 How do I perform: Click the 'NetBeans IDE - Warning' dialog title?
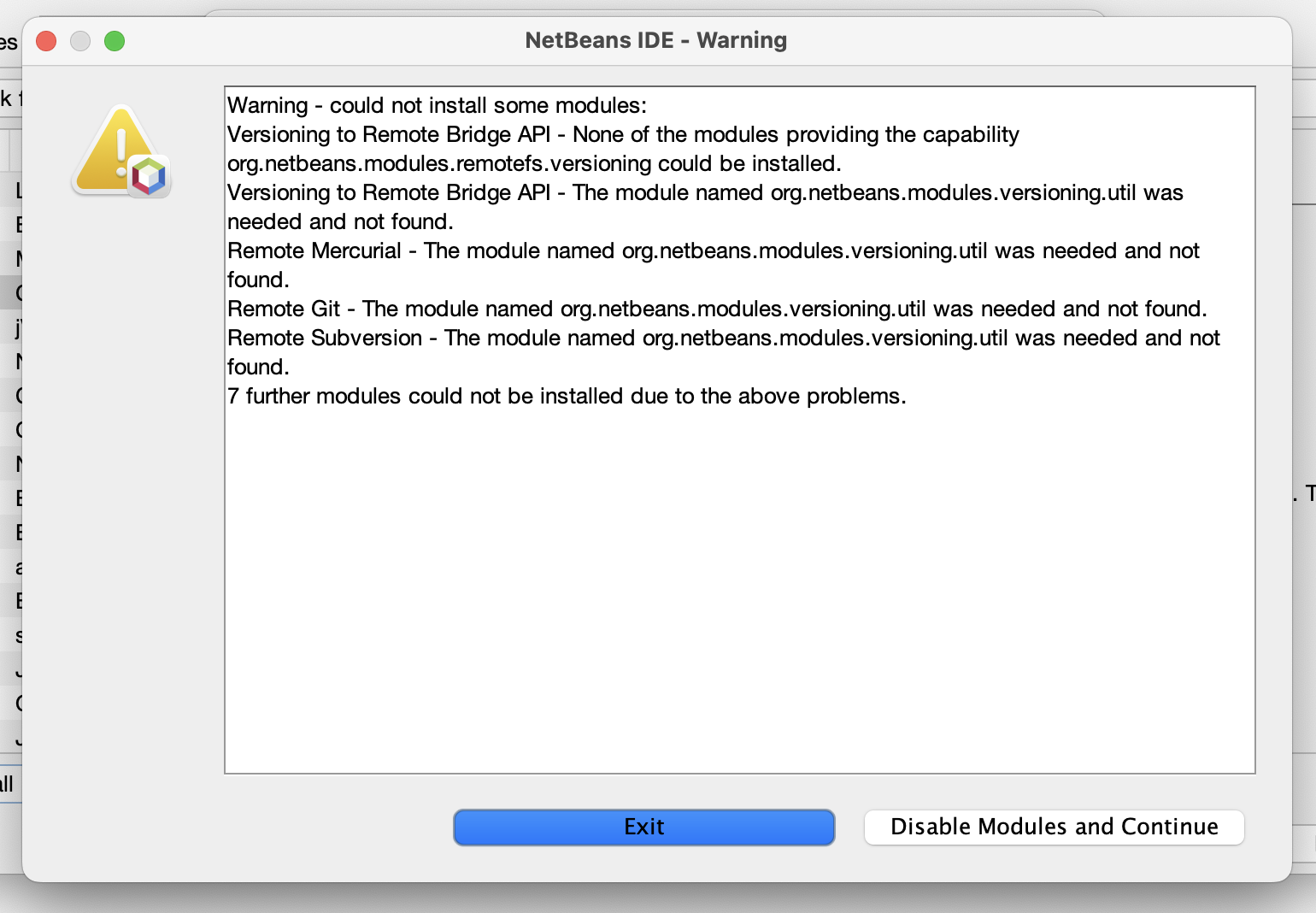click(x=655, y=40)
